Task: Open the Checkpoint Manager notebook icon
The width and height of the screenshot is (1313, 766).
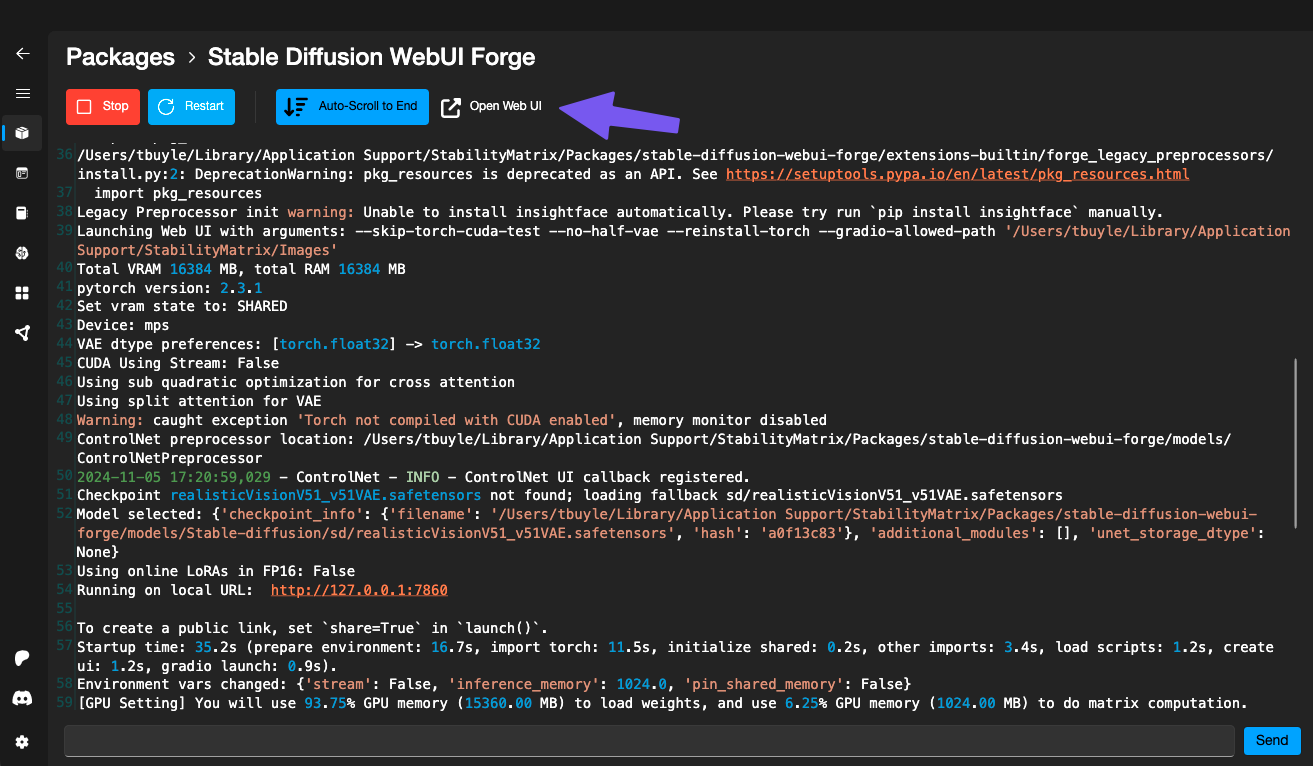Action: pyautogui.click(x=22, y=213)
